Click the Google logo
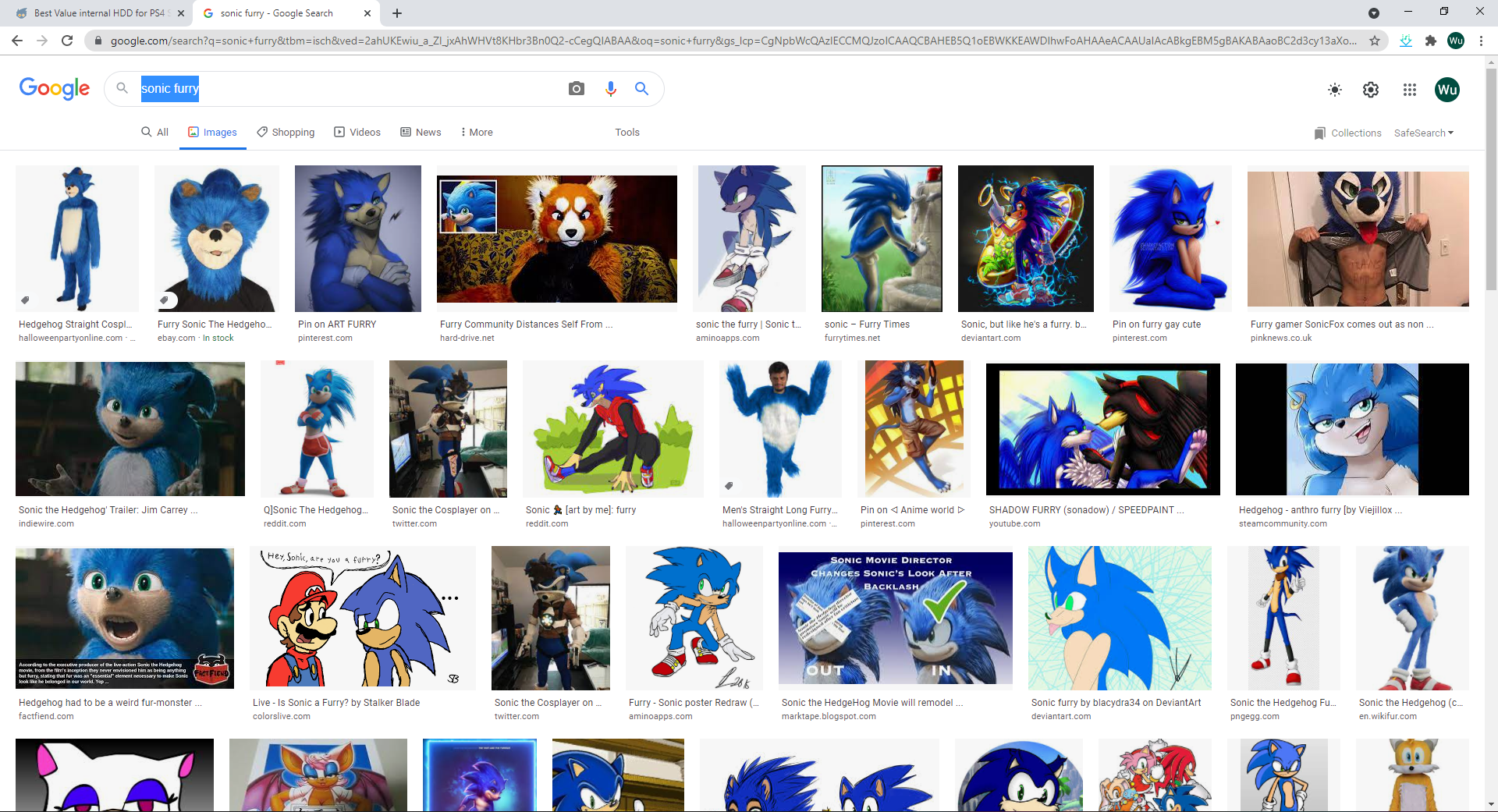This screenshot has height=812, width=1498. click(55, 88)
